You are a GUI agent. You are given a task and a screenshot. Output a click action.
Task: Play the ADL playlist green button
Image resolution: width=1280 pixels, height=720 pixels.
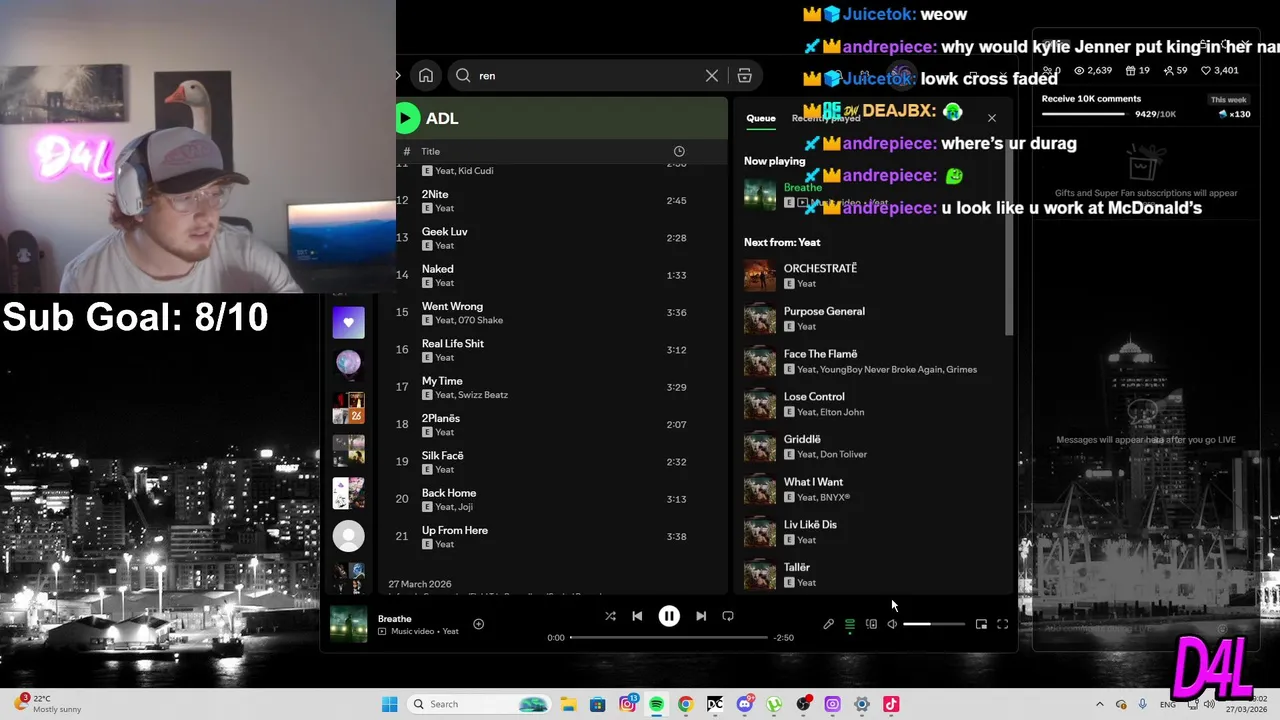(406, 118)
